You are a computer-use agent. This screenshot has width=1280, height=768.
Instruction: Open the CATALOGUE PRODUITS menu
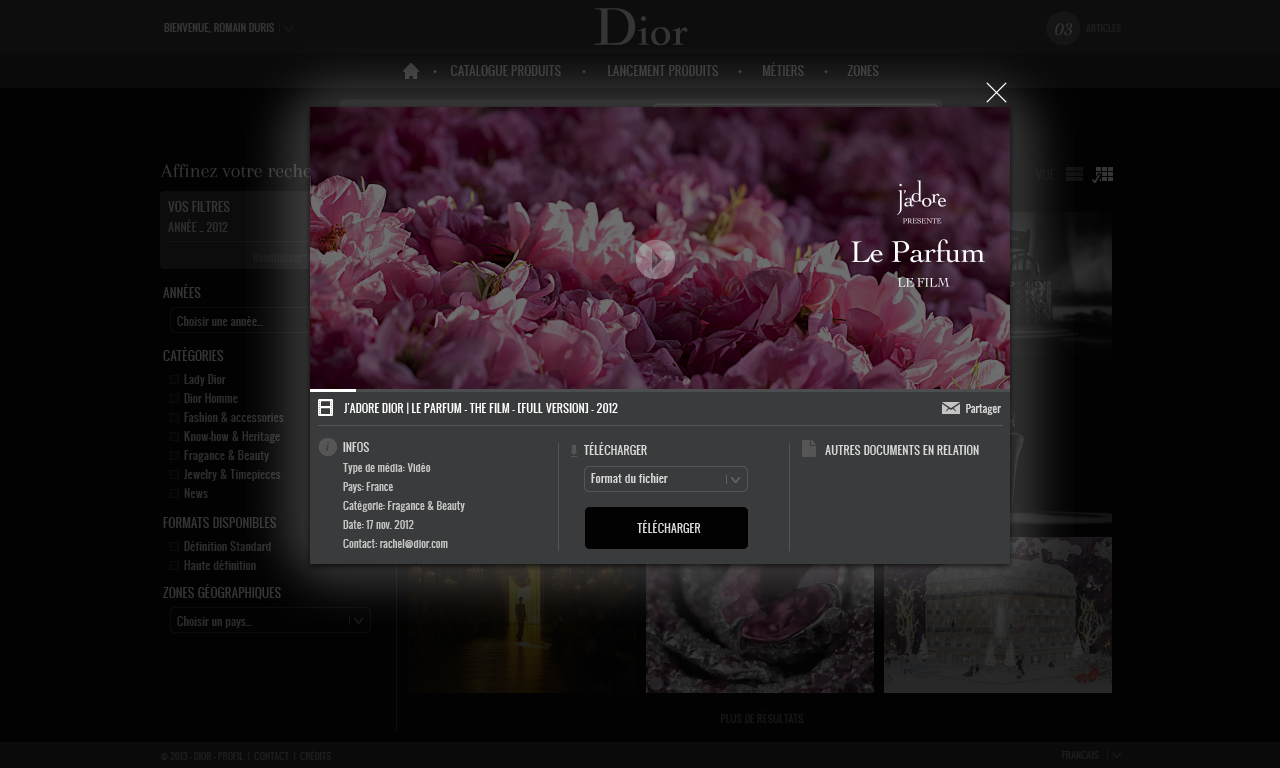click(x=505, y=70)
